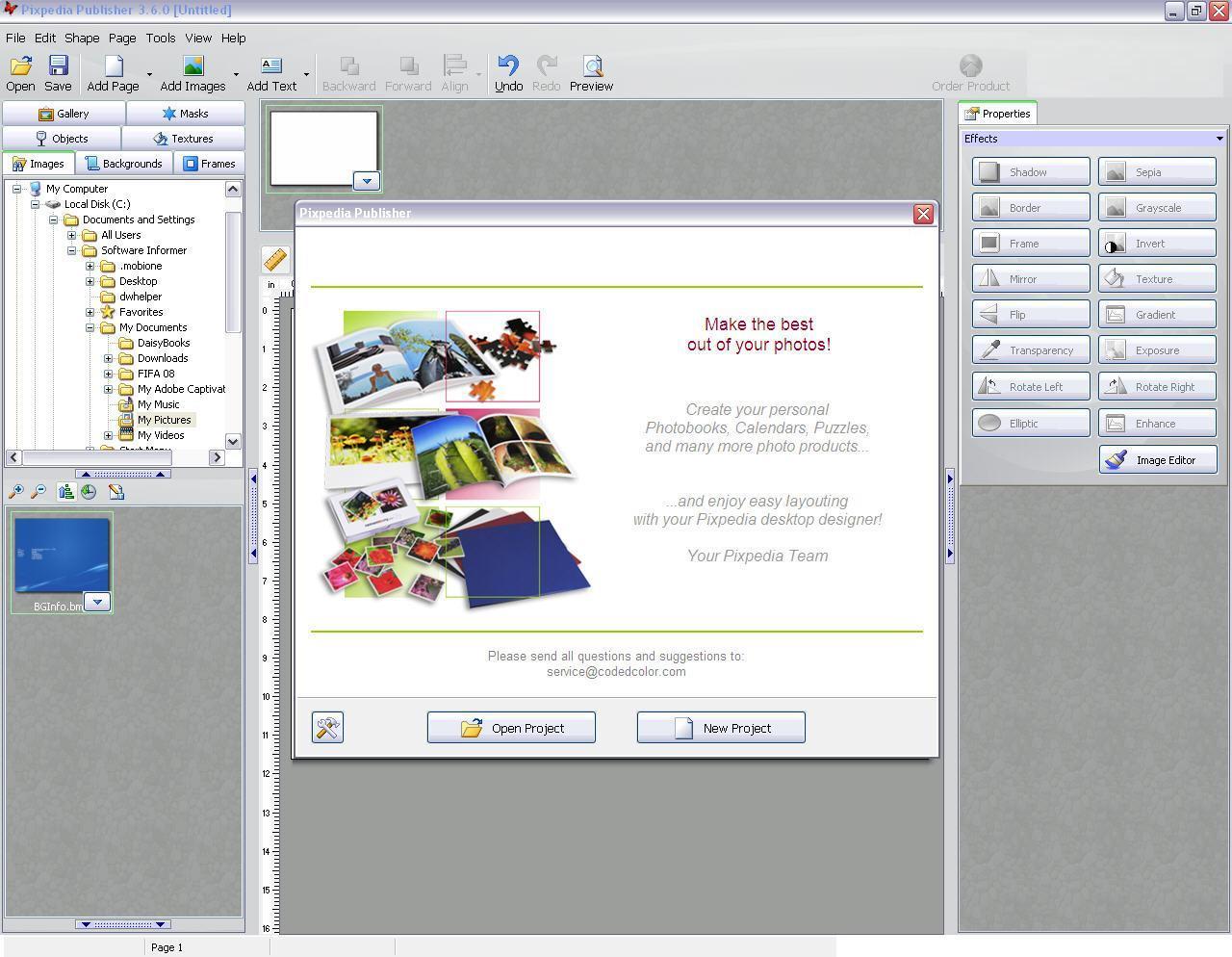
Task: Open the Add Text dropdown arrow
Action: pyautogui.click(x=306, y=74)
